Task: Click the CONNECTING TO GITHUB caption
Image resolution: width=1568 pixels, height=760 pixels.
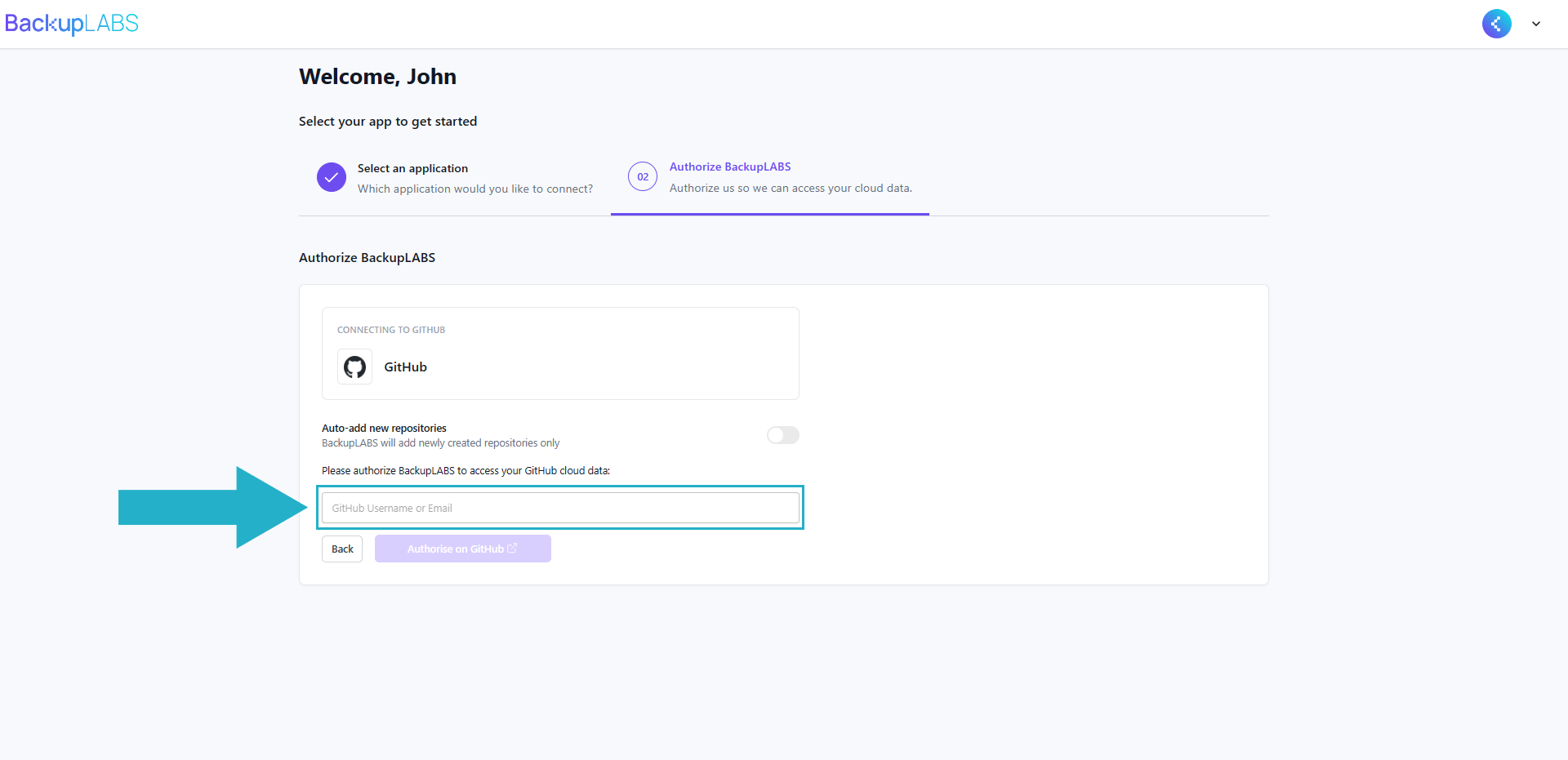Action: click(391, 330)
